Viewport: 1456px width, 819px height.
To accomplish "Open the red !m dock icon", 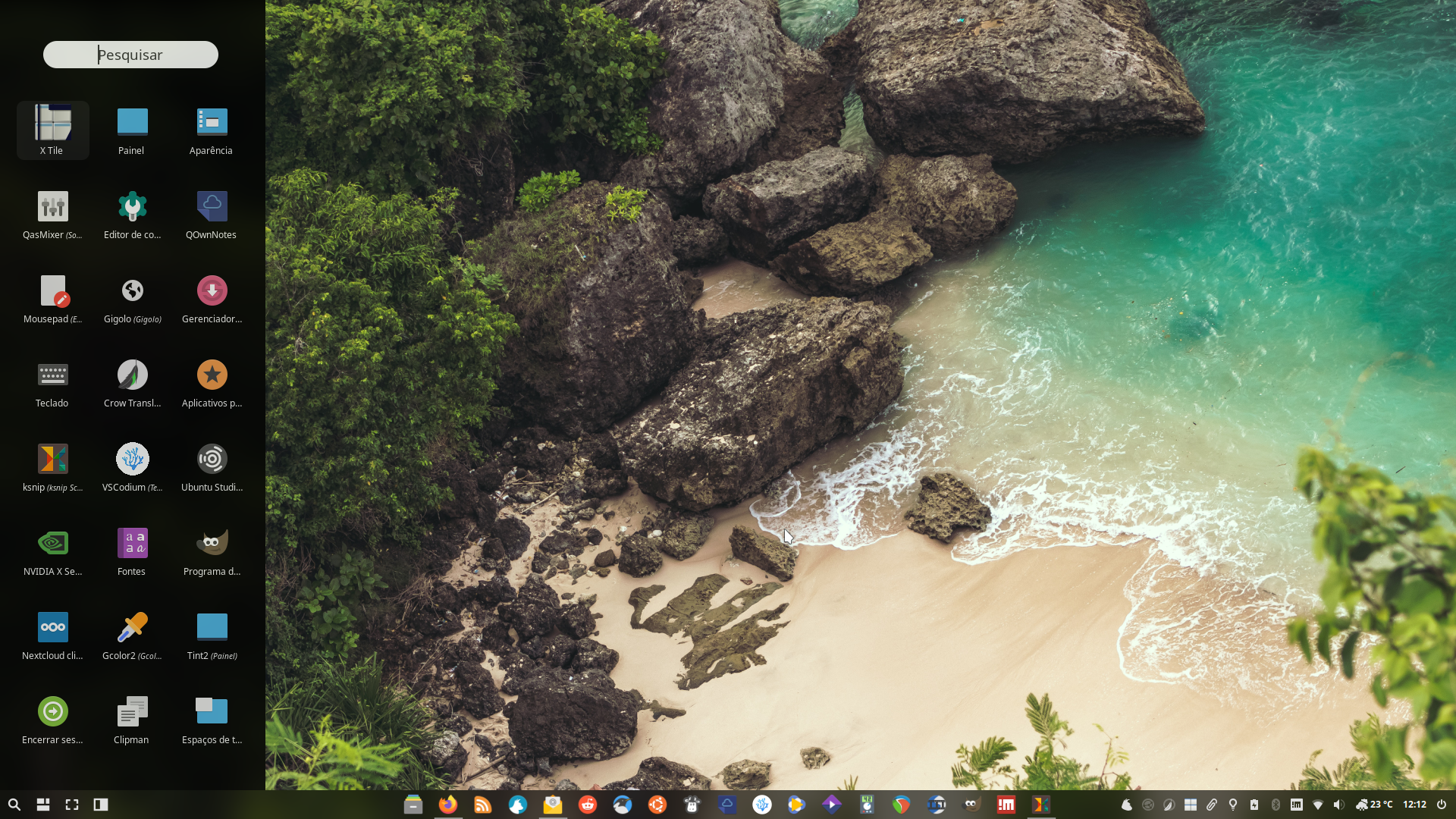I will (x=1006, y=805).
